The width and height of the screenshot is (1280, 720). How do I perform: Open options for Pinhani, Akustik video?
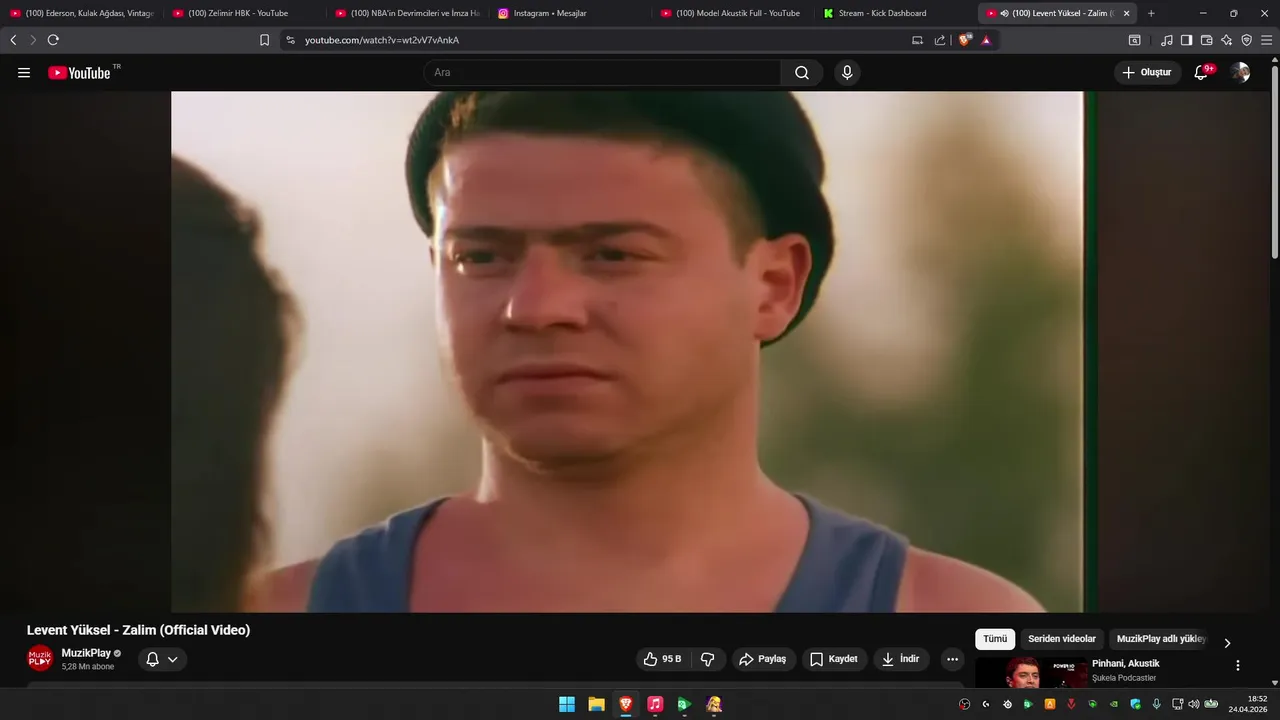coord(1237,665)
